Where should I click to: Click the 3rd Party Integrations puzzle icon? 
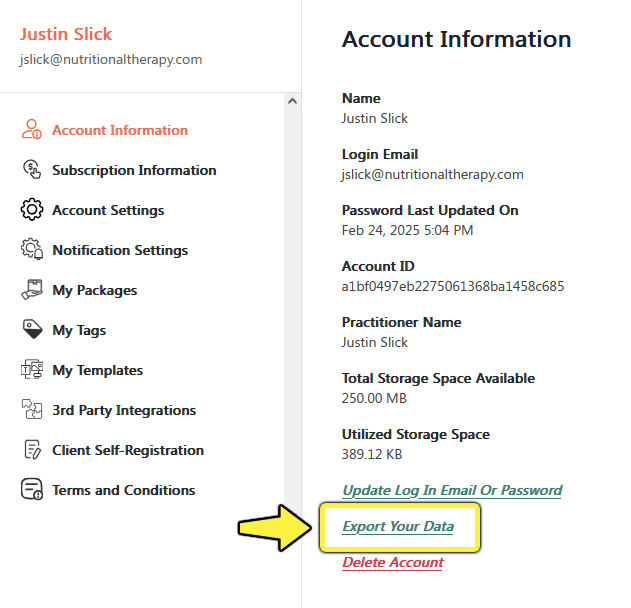[31, 409]
